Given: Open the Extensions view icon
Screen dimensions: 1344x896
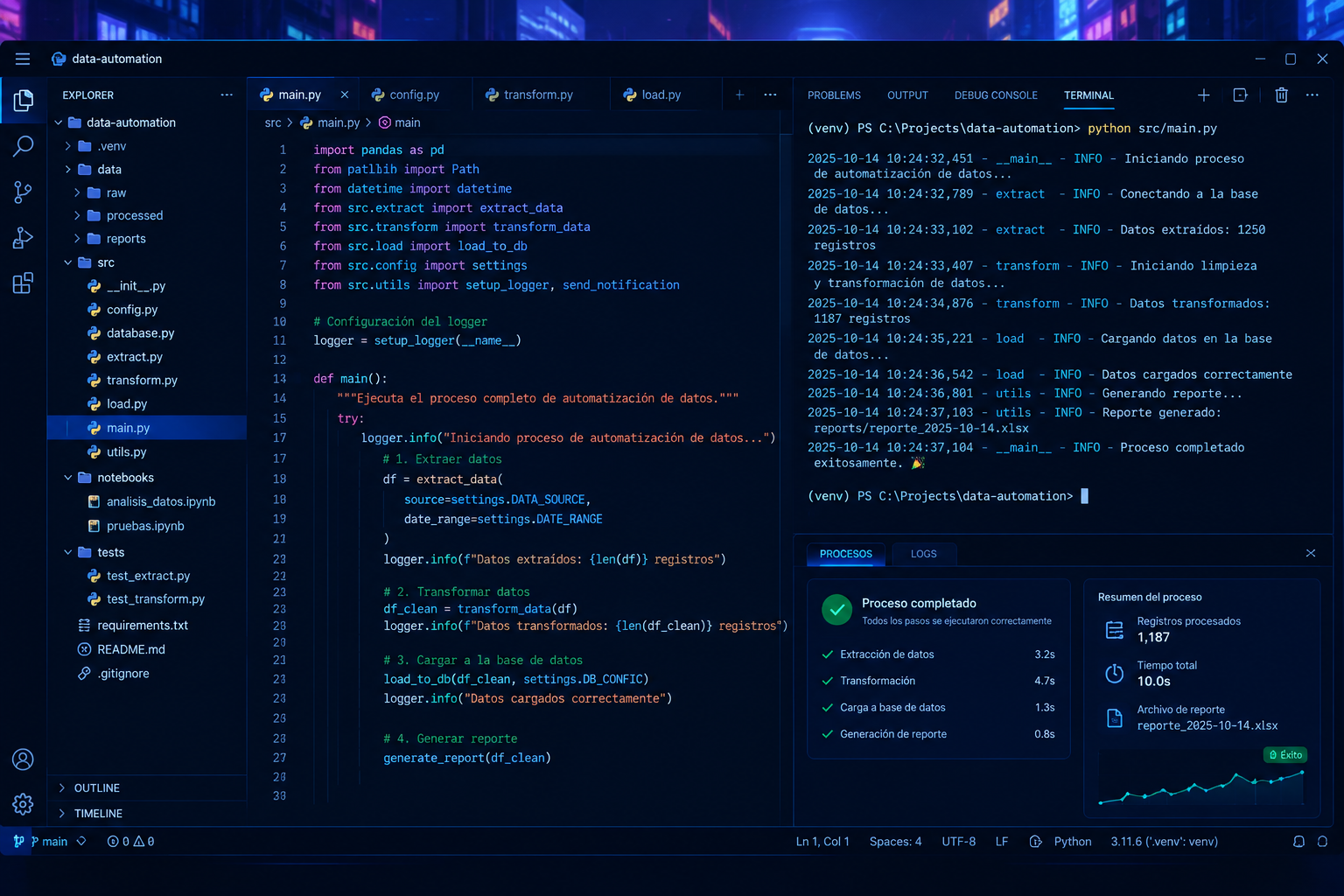Looking at the screenshot, I should [x=24, y=283].
